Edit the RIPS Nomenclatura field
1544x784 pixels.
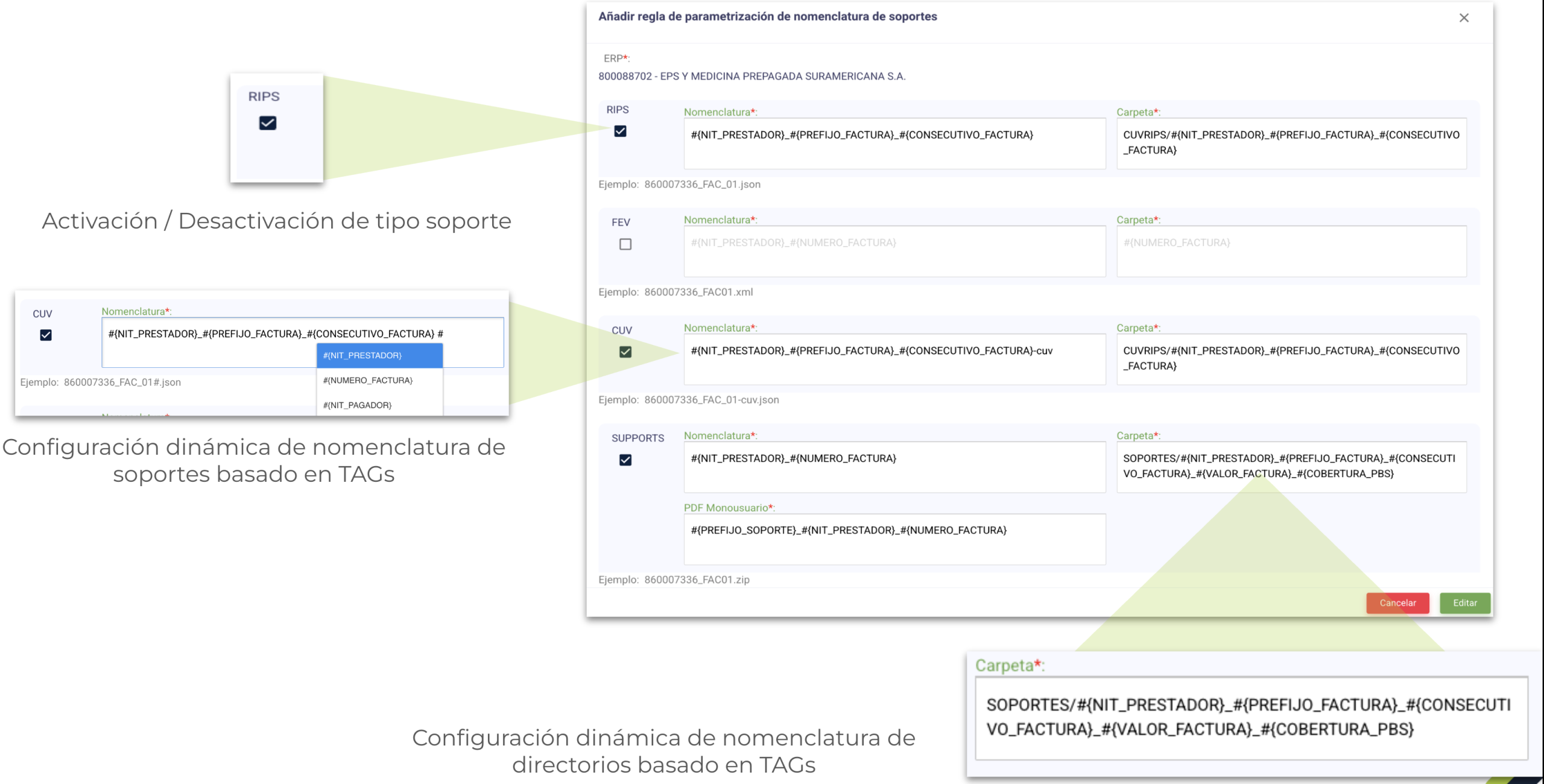[x=894, y=144]
